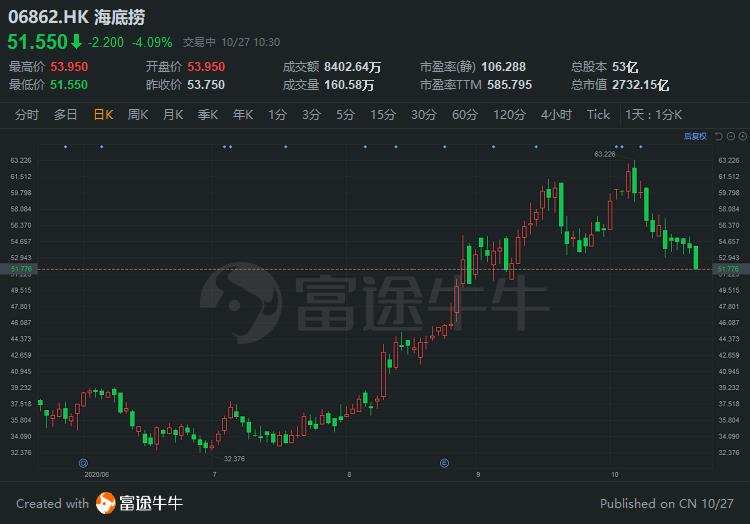Switch to the 120分 chart interval
This screenshot has width=750, height=524.
pyautogui.click(x=509, y=115)
